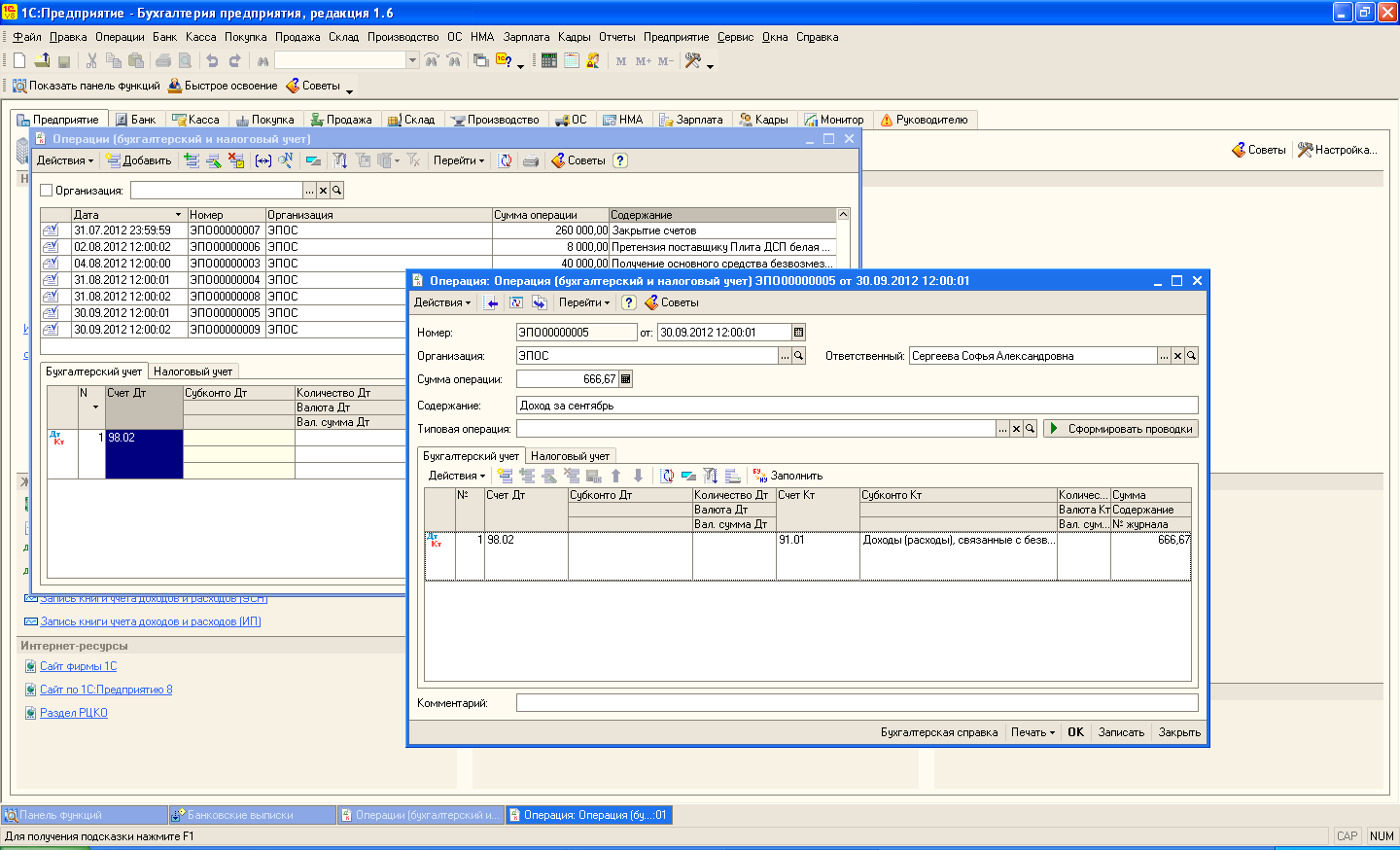This screenshot has width=1400, height=850.
Task: Switch to Банковские выписки window in bottom panel
Action: (x=253, y=815)
